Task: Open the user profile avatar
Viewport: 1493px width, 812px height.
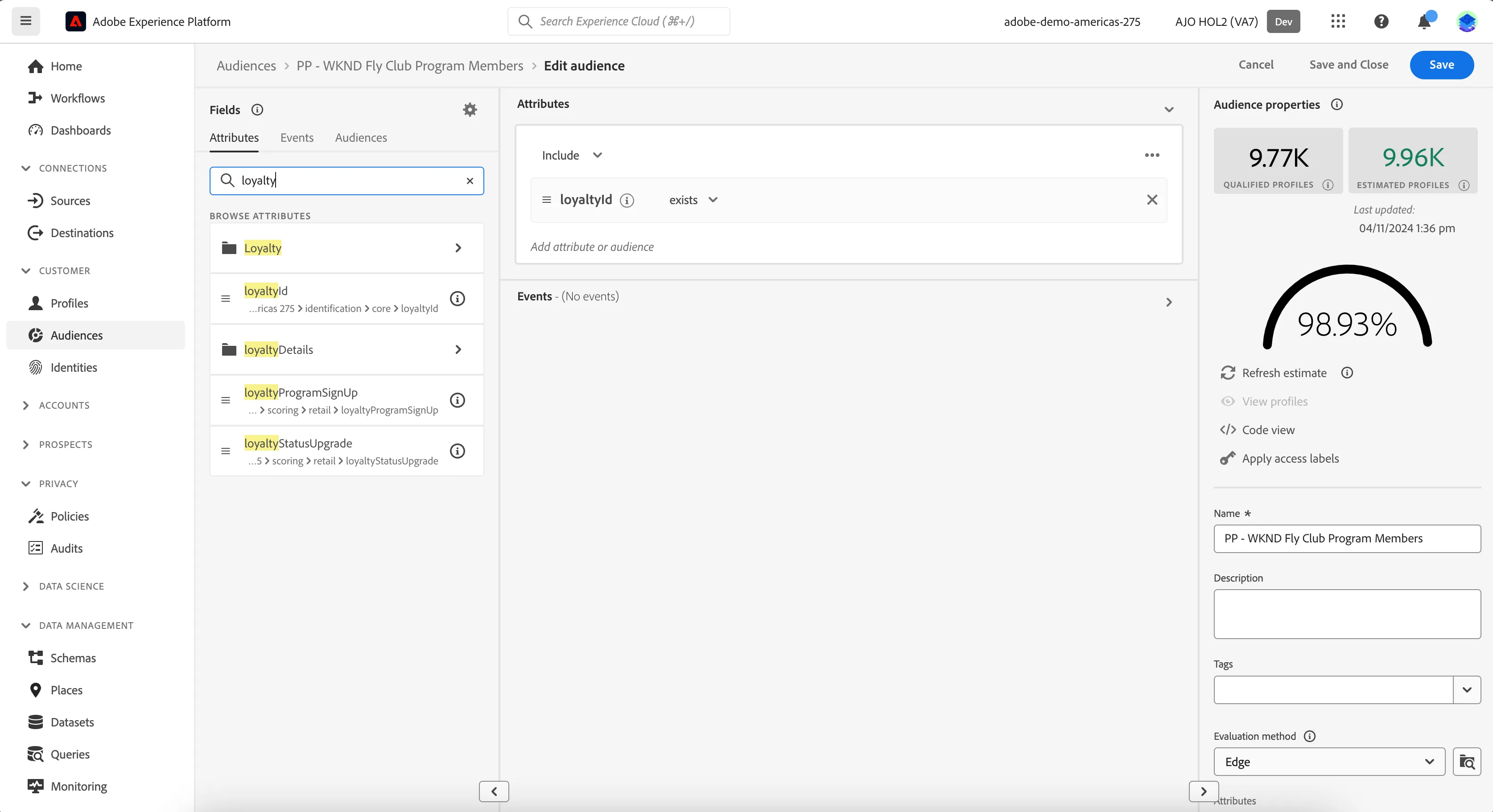Action: tap(1467, 21)
